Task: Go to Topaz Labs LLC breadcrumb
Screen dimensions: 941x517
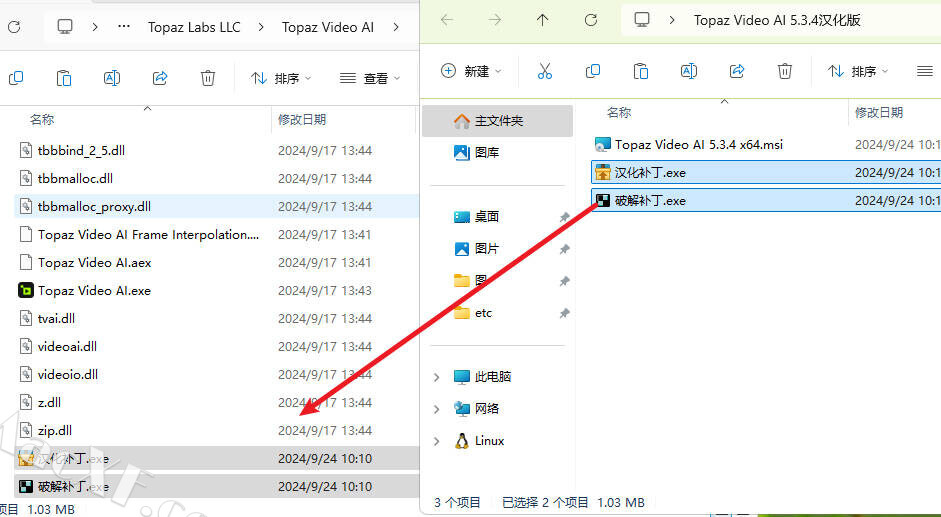Action: pyautogui.click(x=194, y=27)
